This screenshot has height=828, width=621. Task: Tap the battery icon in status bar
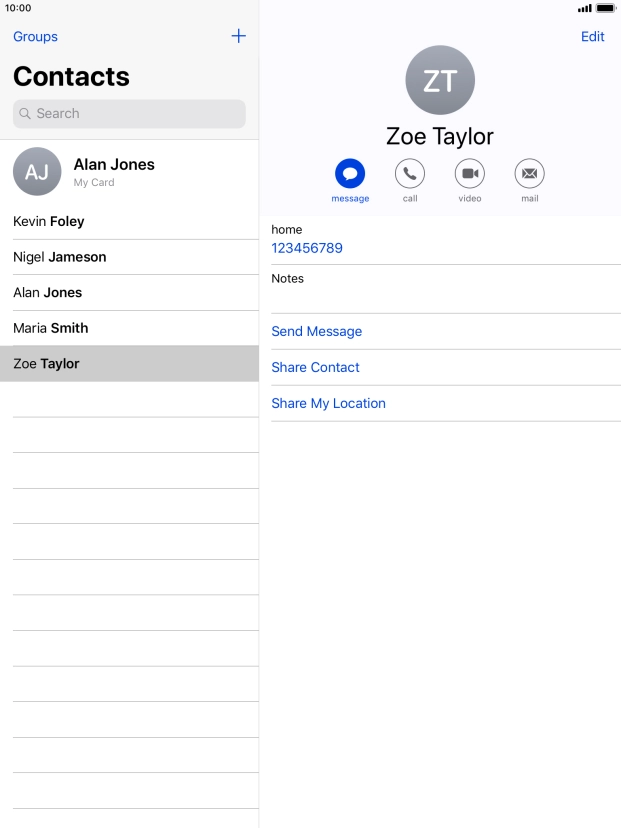pyautogui.click(x=605, y=8)
